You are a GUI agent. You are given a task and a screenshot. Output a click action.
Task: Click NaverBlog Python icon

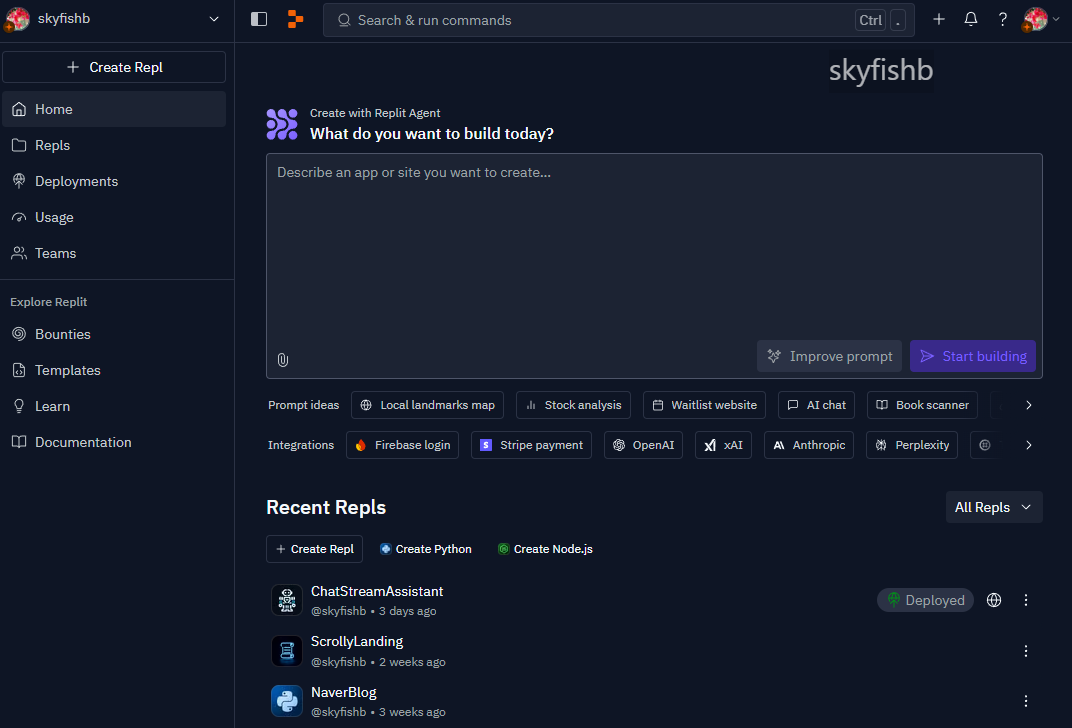(286, 701)
